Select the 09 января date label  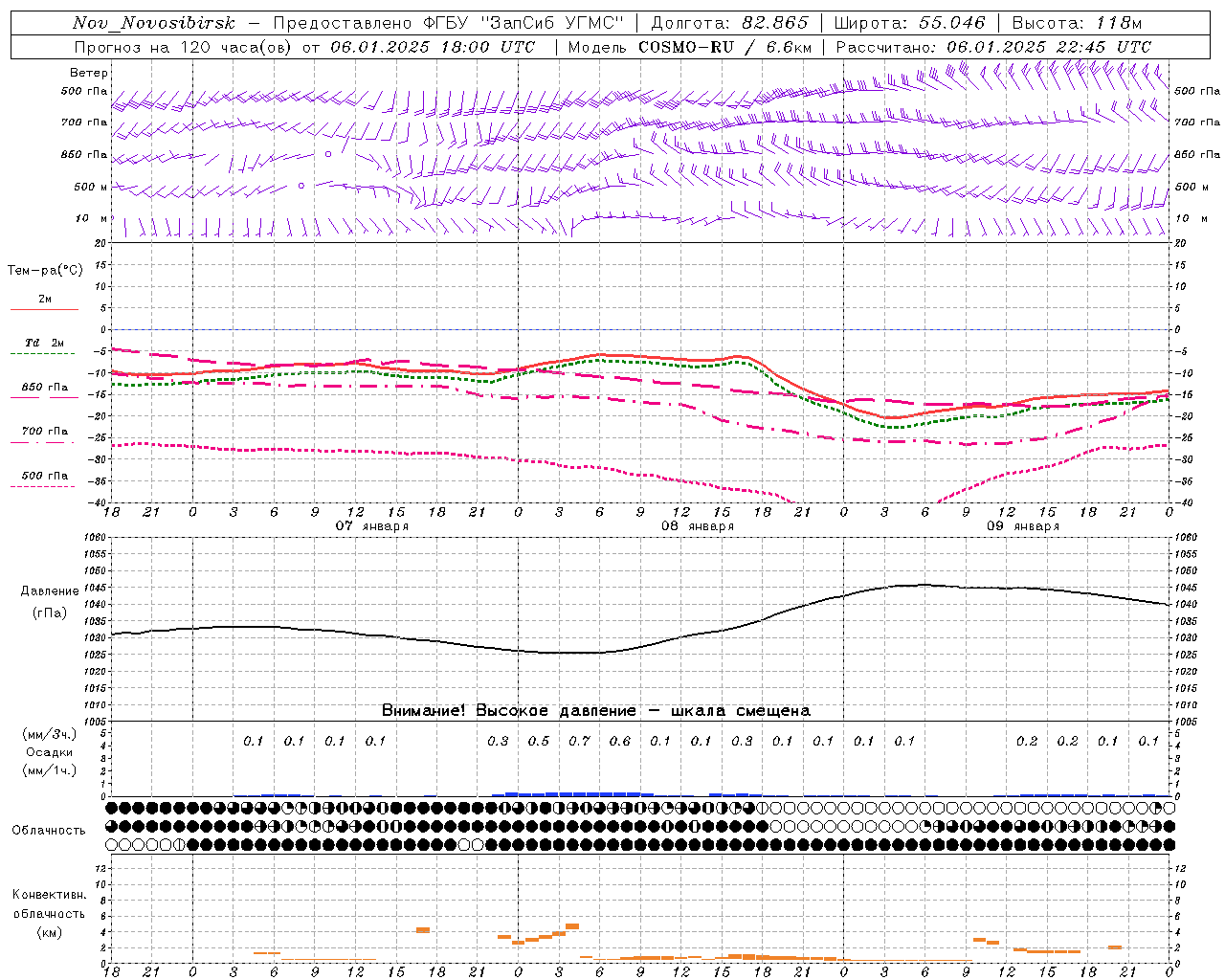pos(1023,525)
